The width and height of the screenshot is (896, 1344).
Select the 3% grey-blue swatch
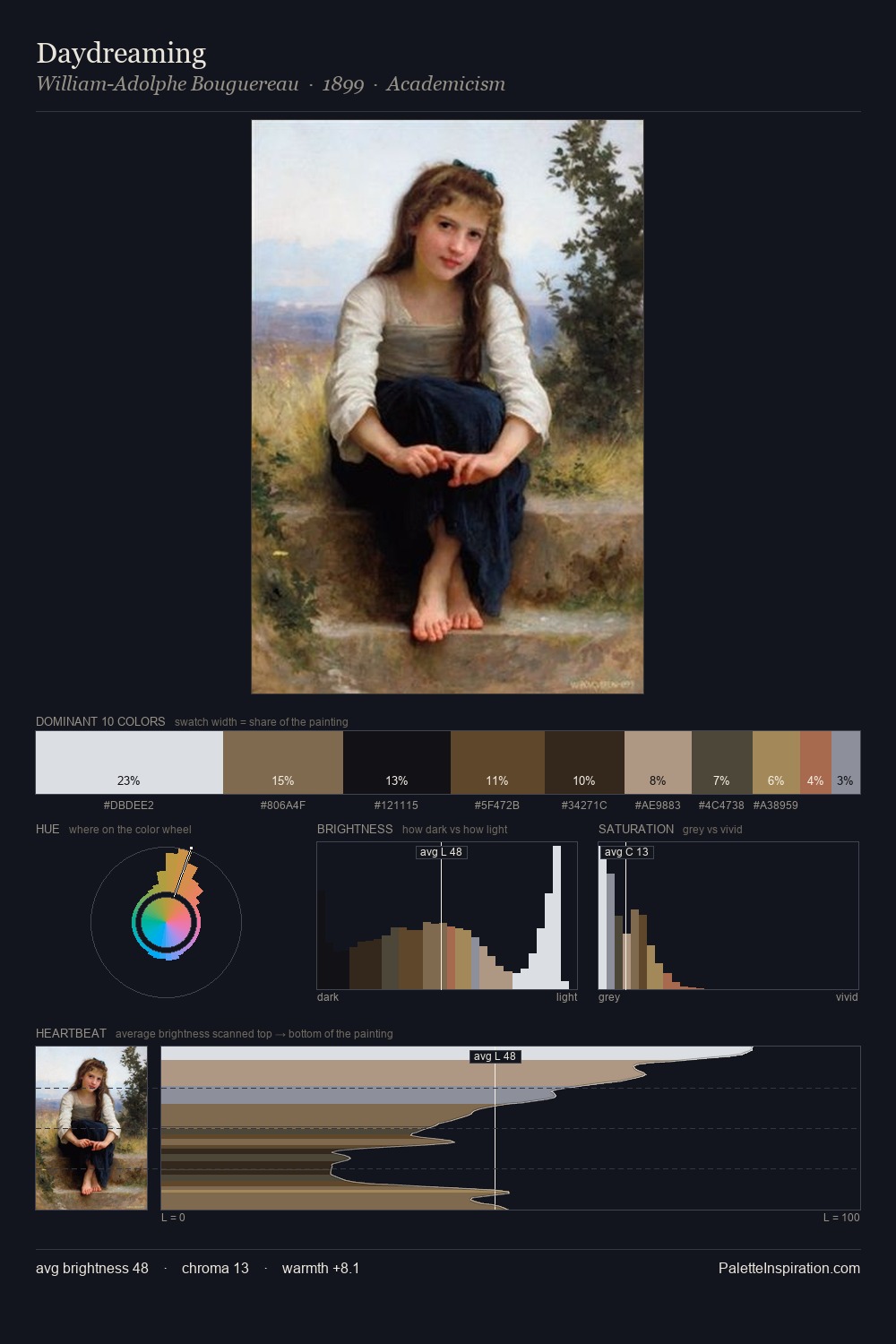pos(846,762)
